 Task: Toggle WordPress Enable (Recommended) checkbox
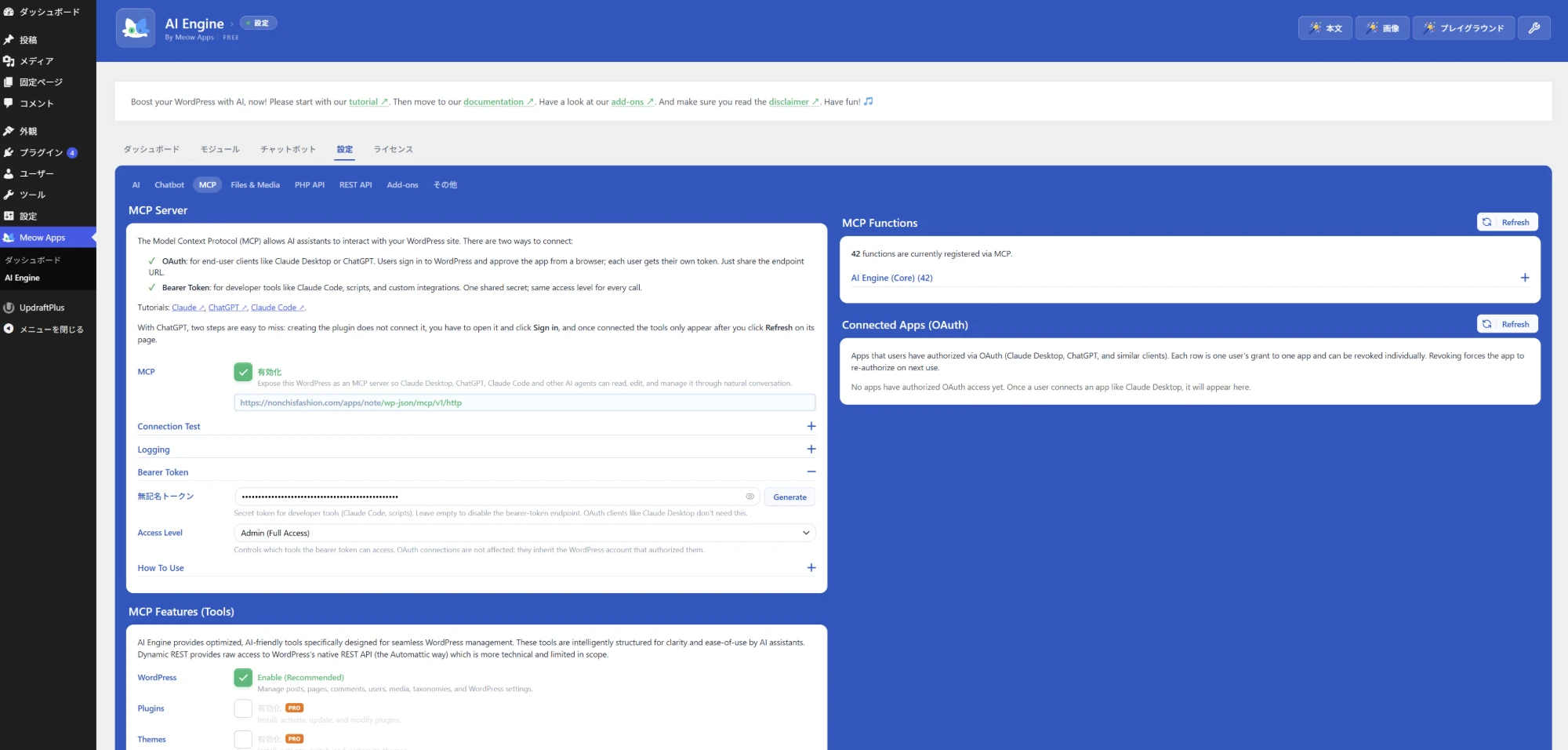(243, 677)
